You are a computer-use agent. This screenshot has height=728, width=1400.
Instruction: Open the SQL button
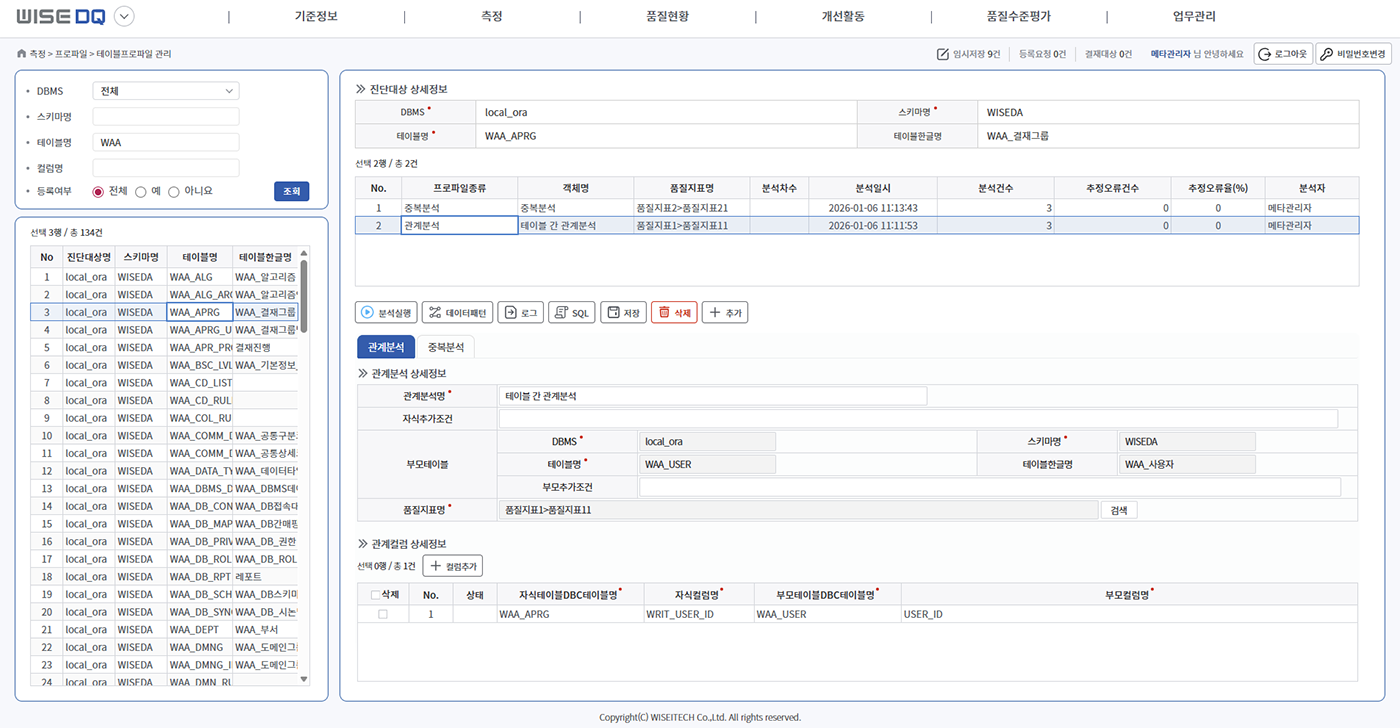(572, 313)
